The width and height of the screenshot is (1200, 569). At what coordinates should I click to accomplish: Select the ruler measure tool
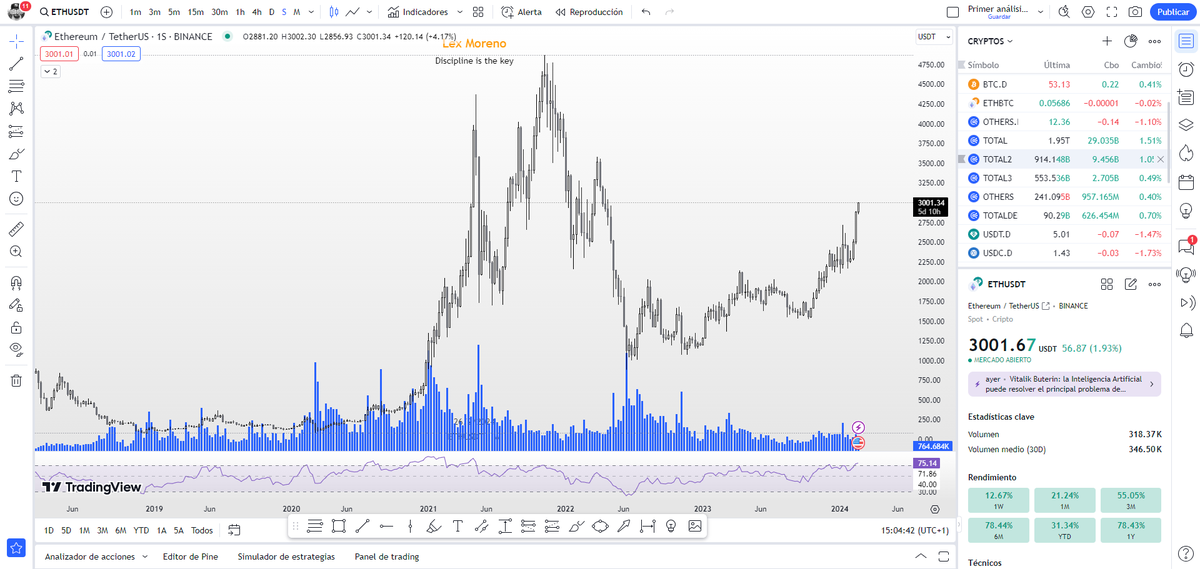pyautogui.click(x=16, y=229)
